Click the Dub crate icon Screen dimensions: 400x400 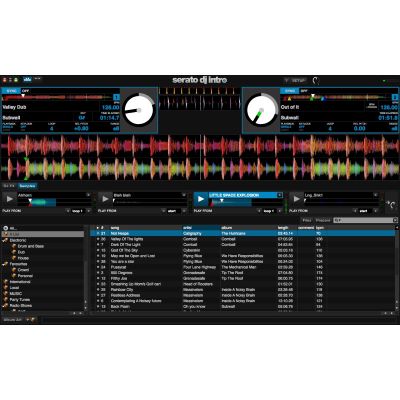(14, 252)
